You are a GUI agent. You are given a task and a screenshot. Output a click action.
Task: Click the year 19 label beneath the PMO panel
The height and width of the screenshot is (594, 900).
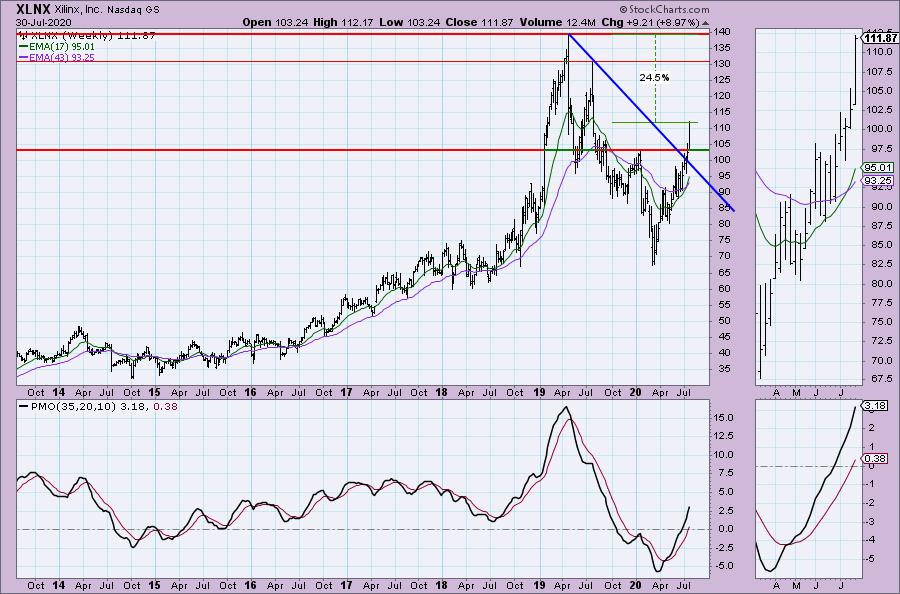(538, 585)
